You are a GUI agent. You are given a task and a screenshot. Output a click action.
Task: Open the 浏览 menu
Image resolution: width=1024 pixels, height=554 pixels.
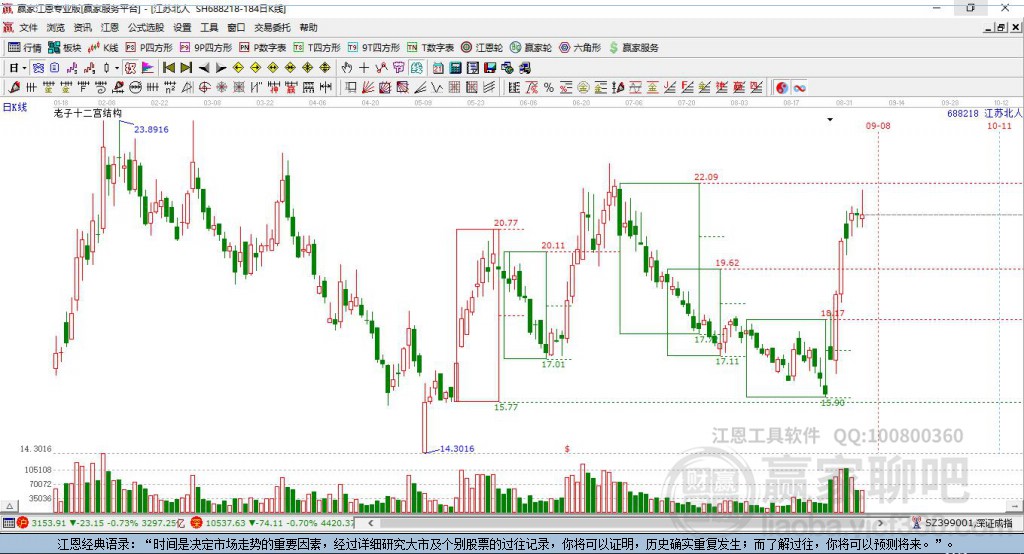(56, 27)
